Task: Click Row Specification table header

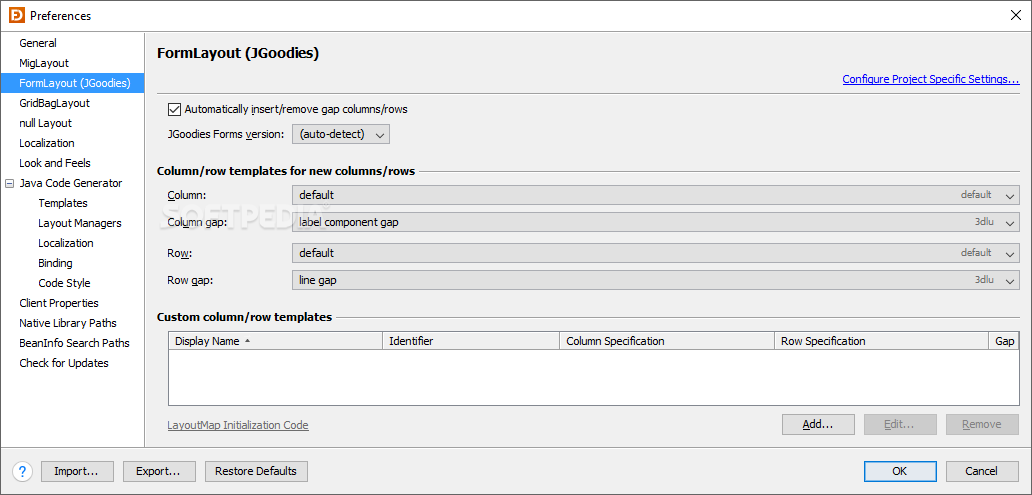Action: [x=881, y=341]
